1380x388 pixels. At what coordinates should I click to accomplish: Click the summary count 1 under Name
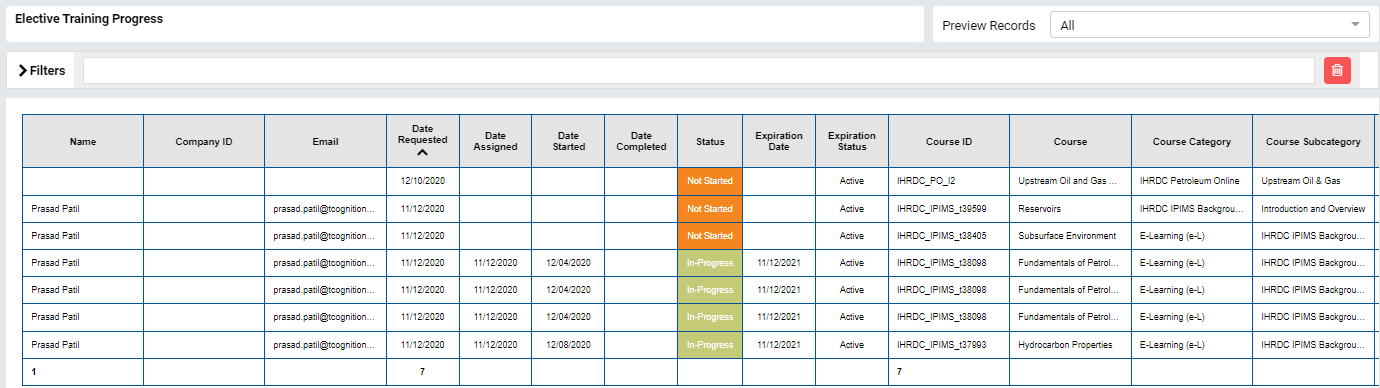(34, 372)
